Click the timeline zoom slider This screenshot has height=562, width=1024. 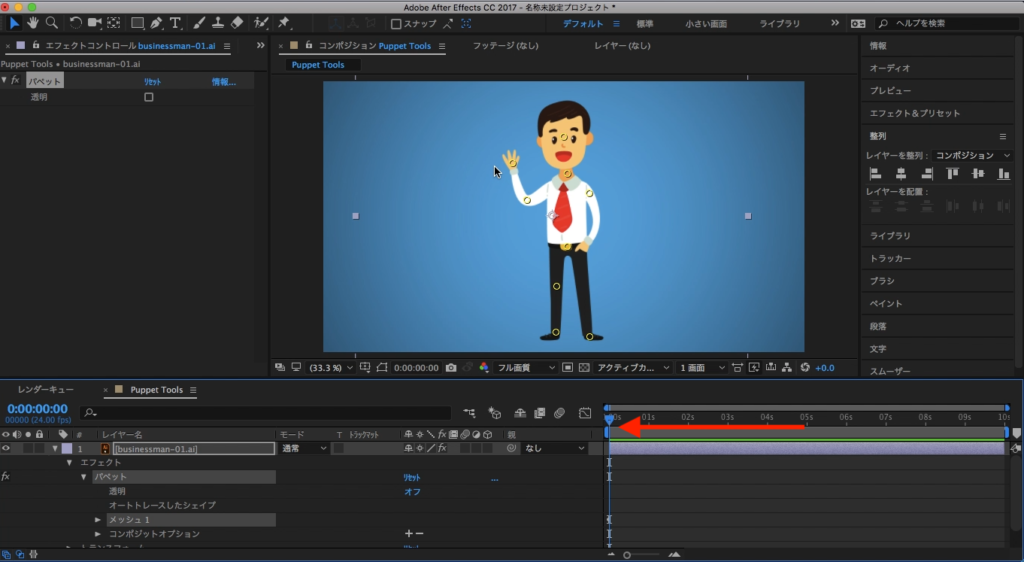coord(628,555)
